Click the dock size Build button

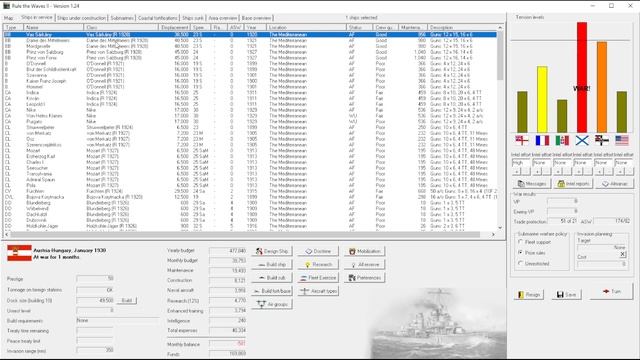tap(127, 300)
